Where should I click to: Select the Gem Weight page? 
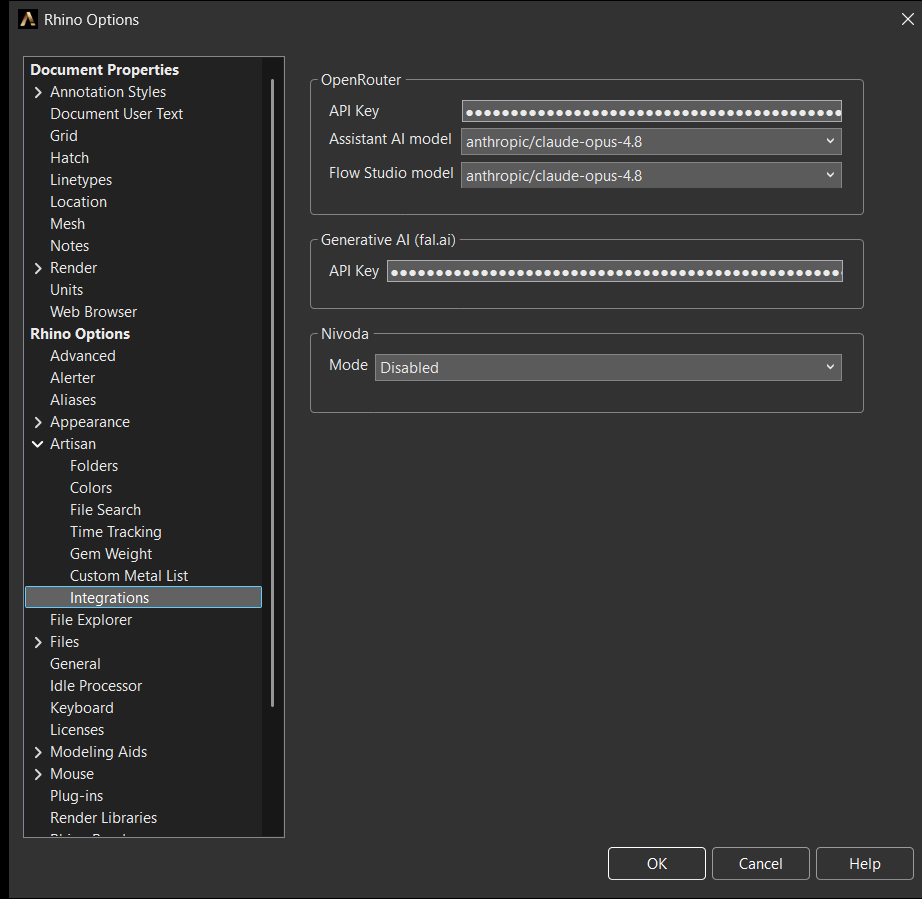[x=111, y=554]
